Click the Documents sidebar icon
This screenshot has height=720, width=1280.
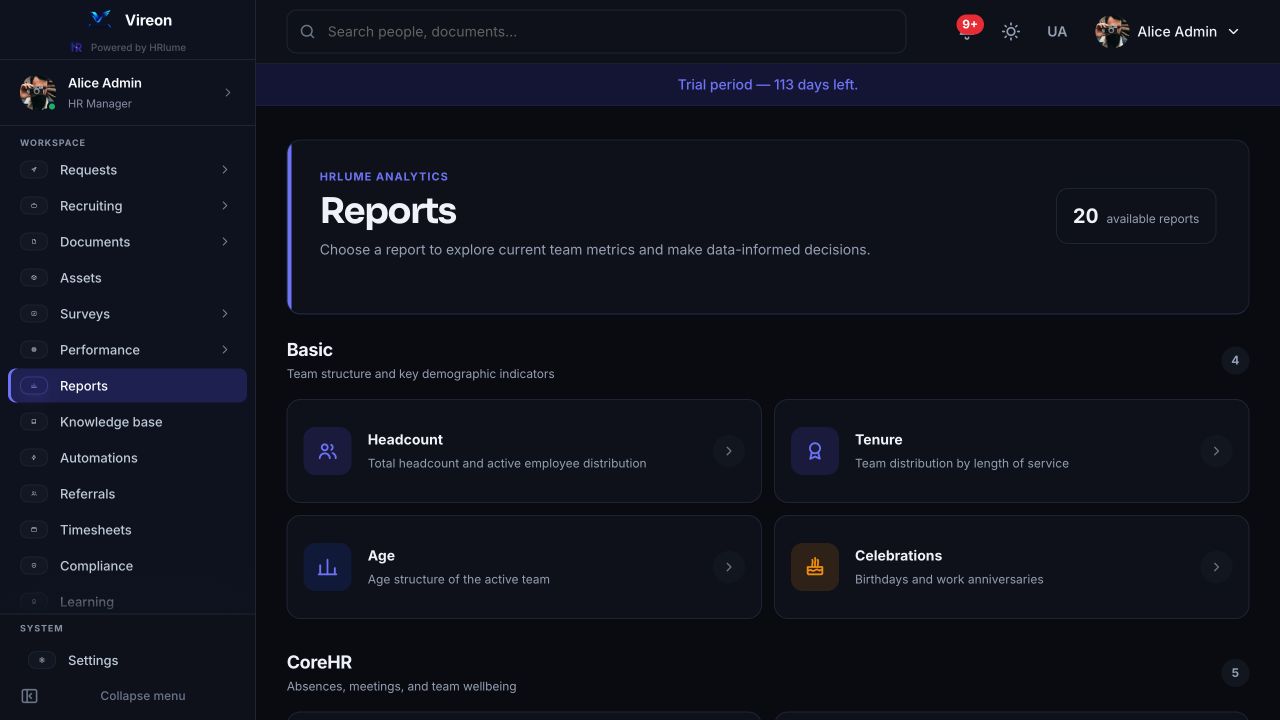click(34, 242)
